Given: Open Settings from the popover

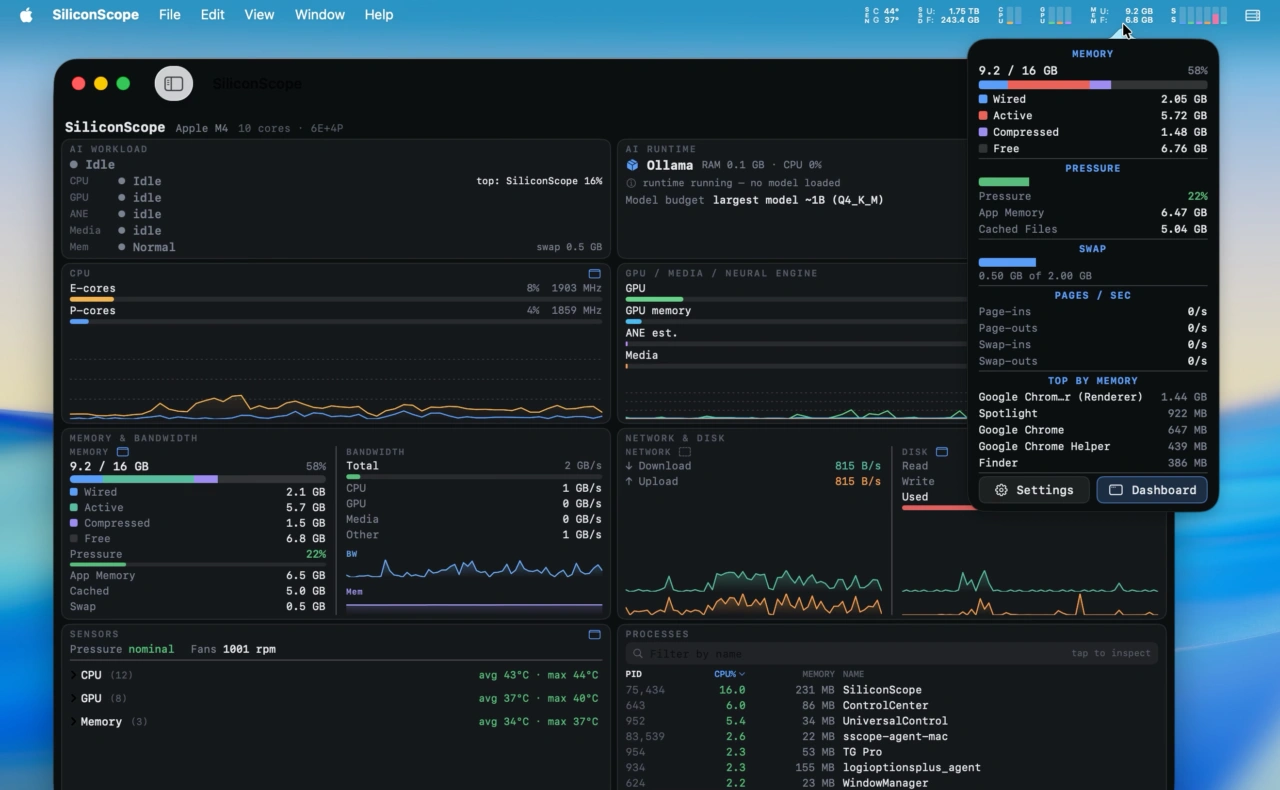Looking at the screenshot, I should click(1034, 490).
